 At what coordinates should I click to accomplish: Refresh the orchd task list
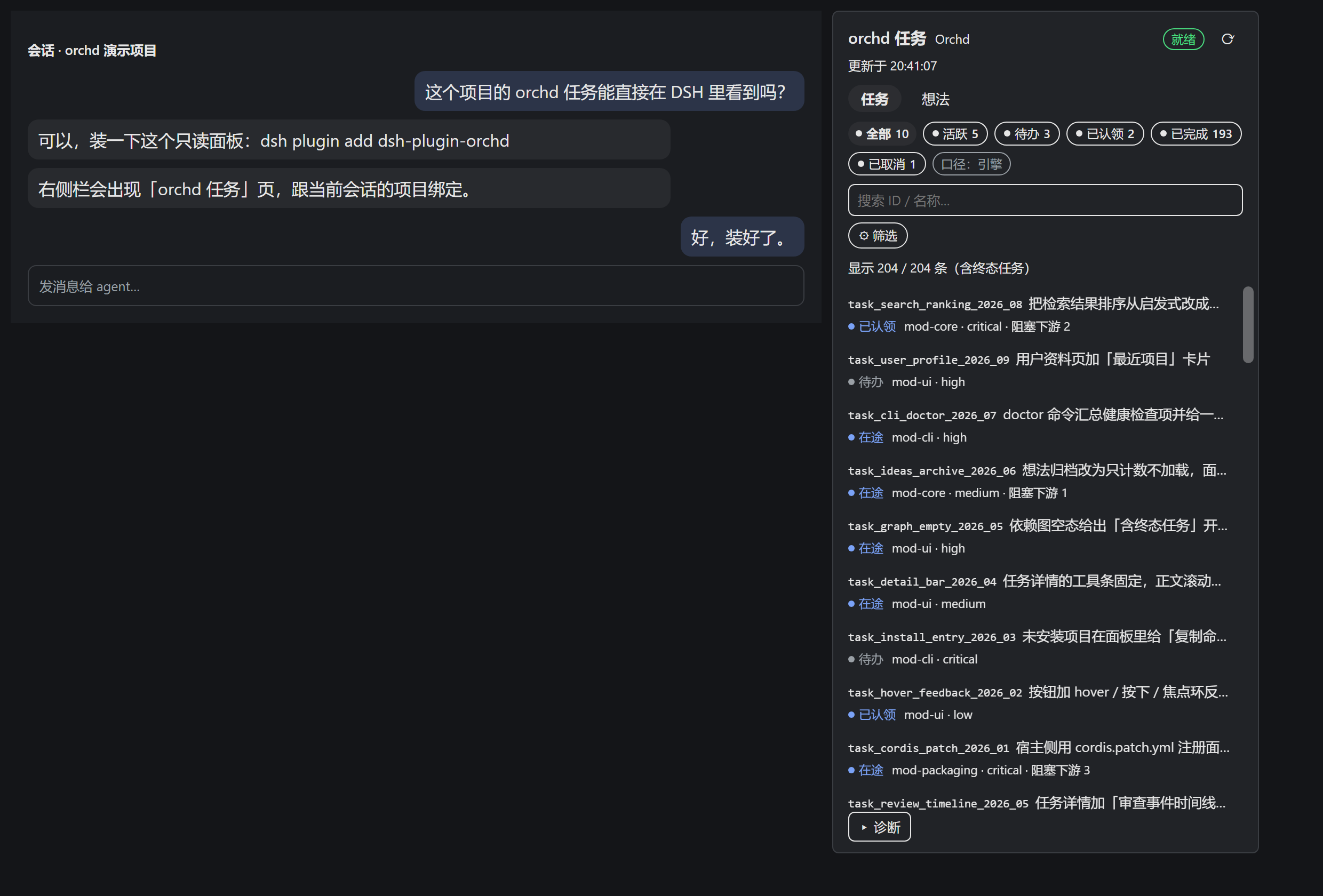click(x=1228, y=39)
